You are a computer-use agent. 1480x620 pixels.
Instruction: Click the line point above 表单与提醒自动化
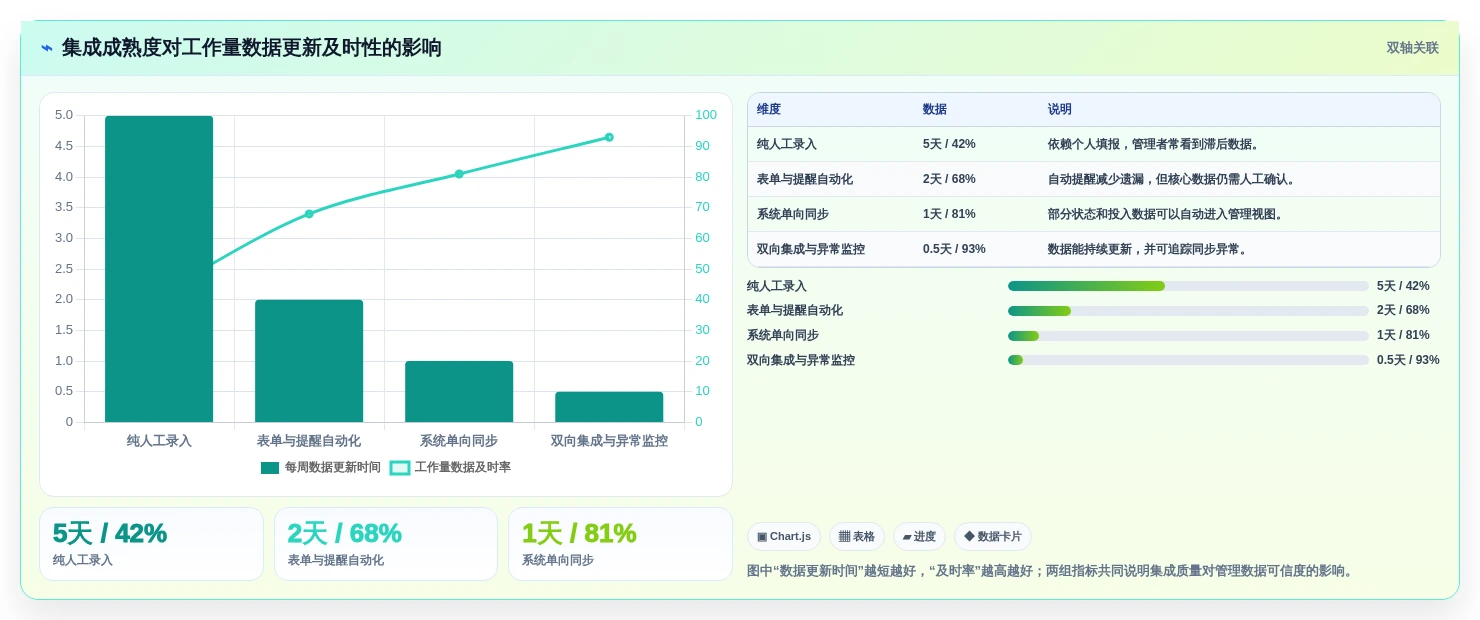[309, 214]
